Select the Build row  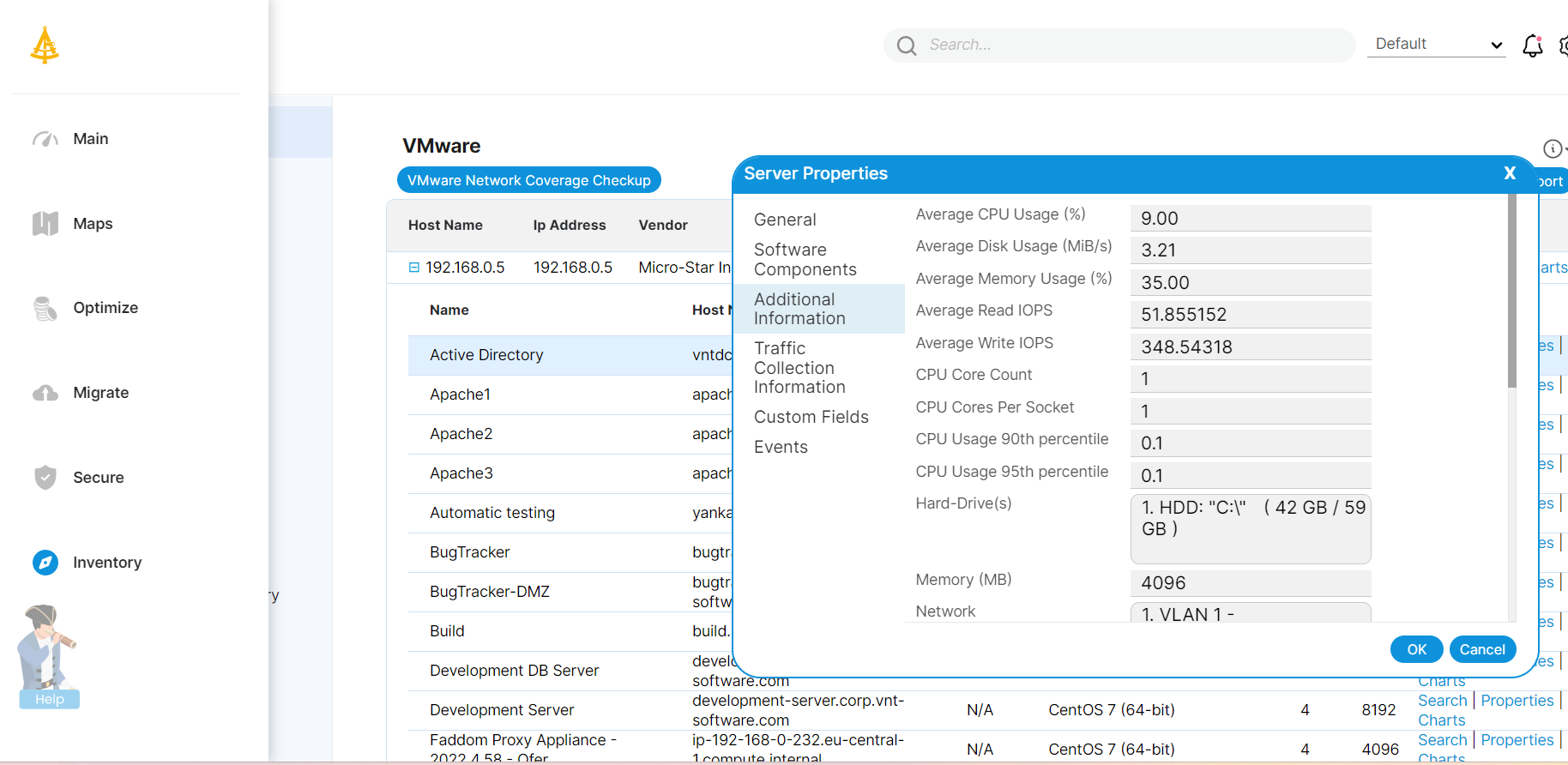click(x=570, y=631)
